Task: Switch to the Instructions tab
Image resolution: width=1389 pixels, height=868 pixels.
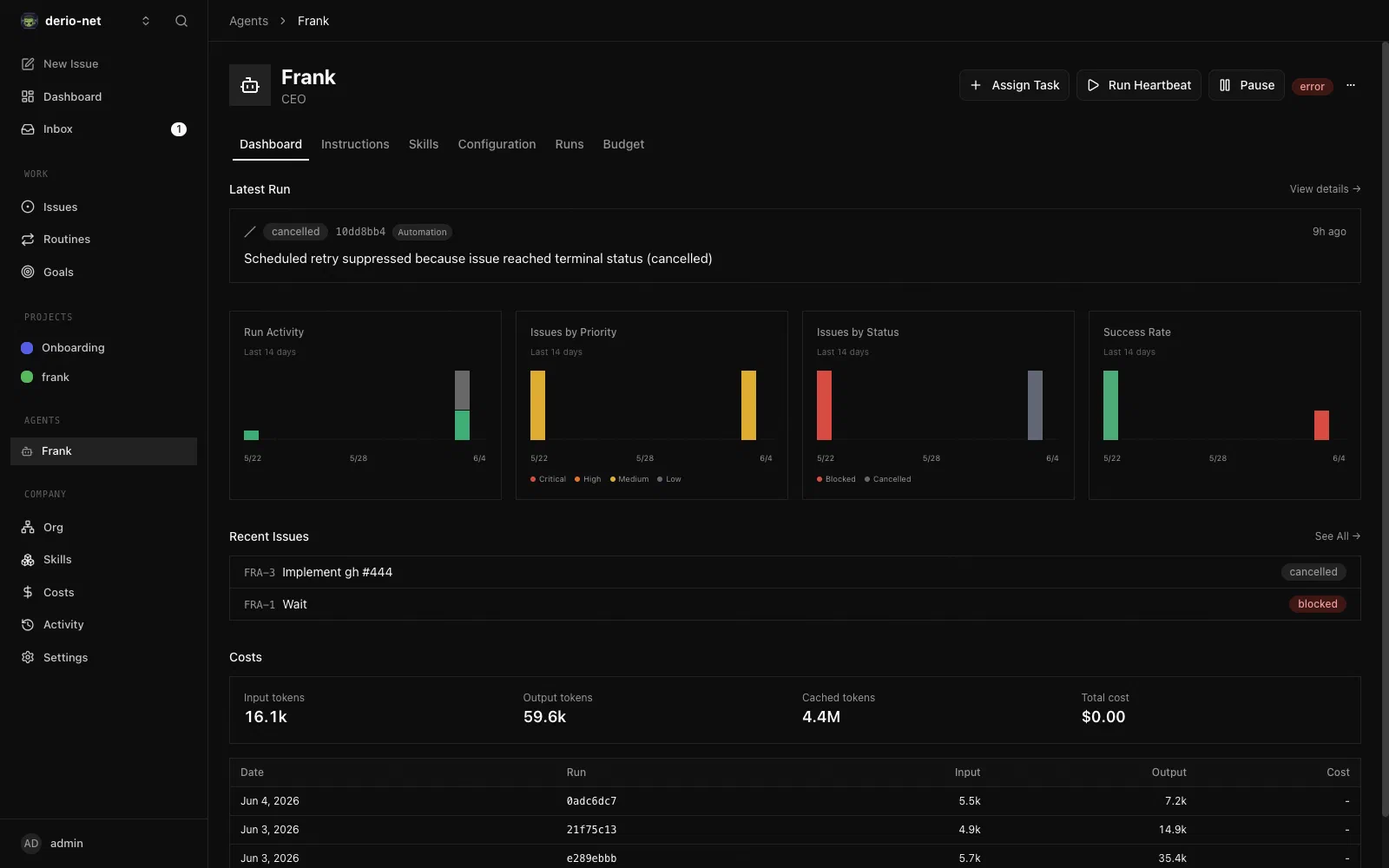Action: [355, 144]
